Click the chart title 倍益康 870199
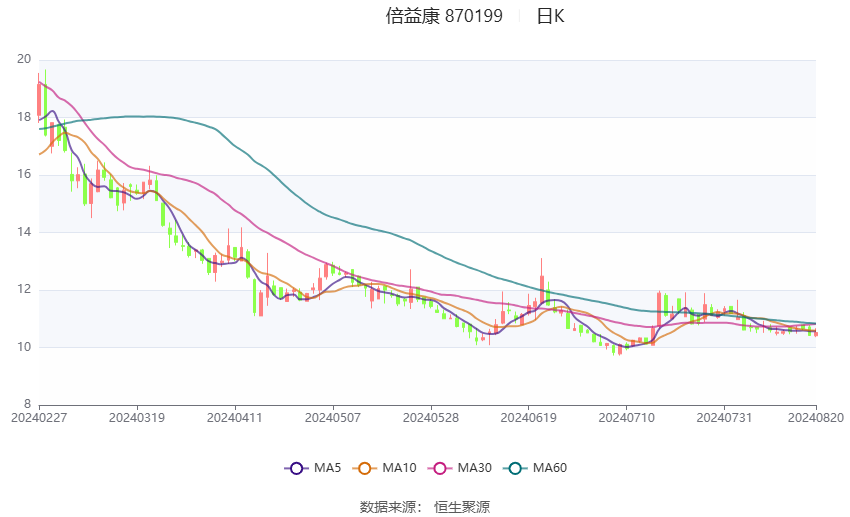 tap(444, 16)
